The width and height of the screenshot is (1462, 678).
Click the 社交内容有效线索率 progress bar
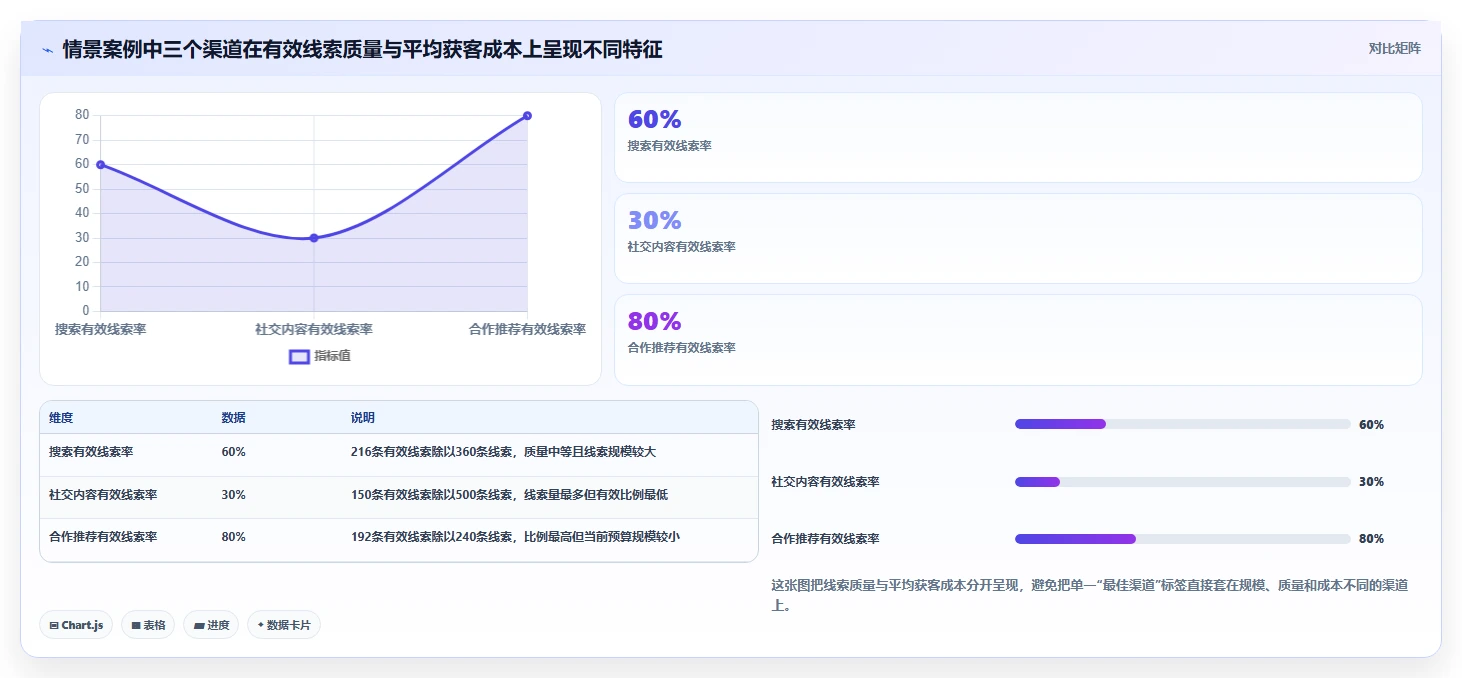[x=1182, y=482]
